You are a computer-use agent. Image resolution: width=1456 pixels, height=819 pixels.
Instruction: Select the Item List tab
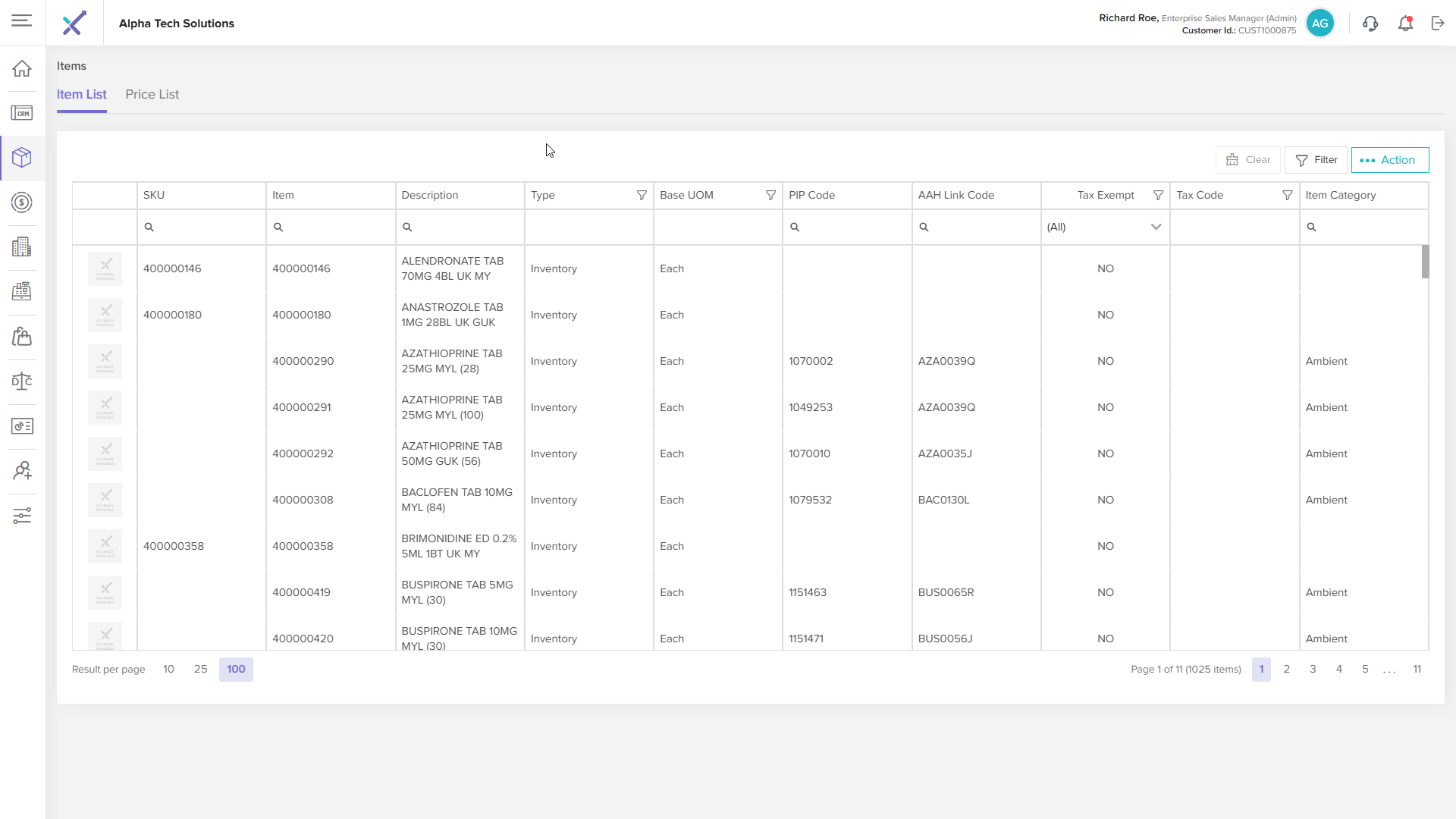tap(81, 94)
